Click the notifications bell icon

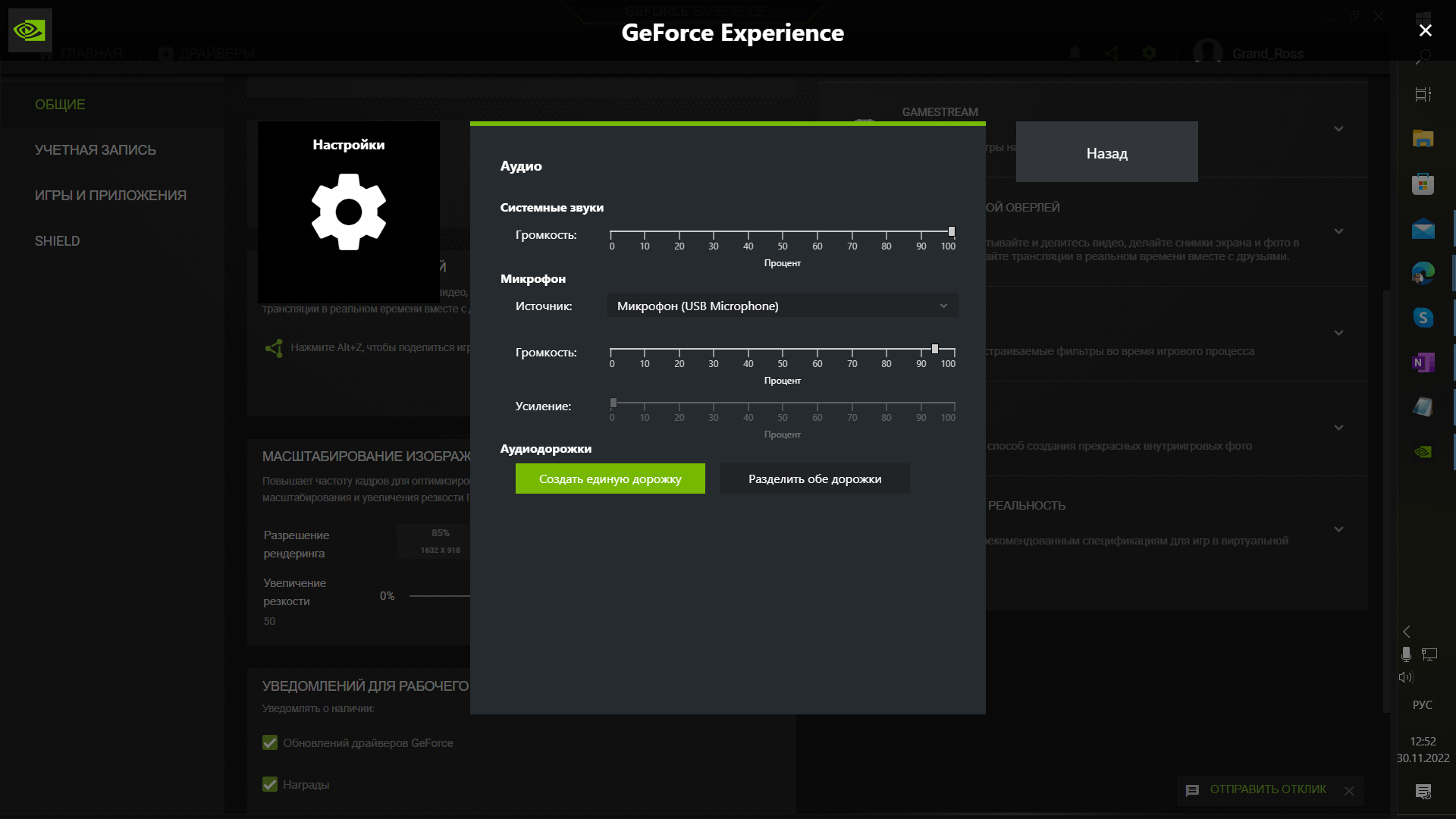click(1075, 53)
